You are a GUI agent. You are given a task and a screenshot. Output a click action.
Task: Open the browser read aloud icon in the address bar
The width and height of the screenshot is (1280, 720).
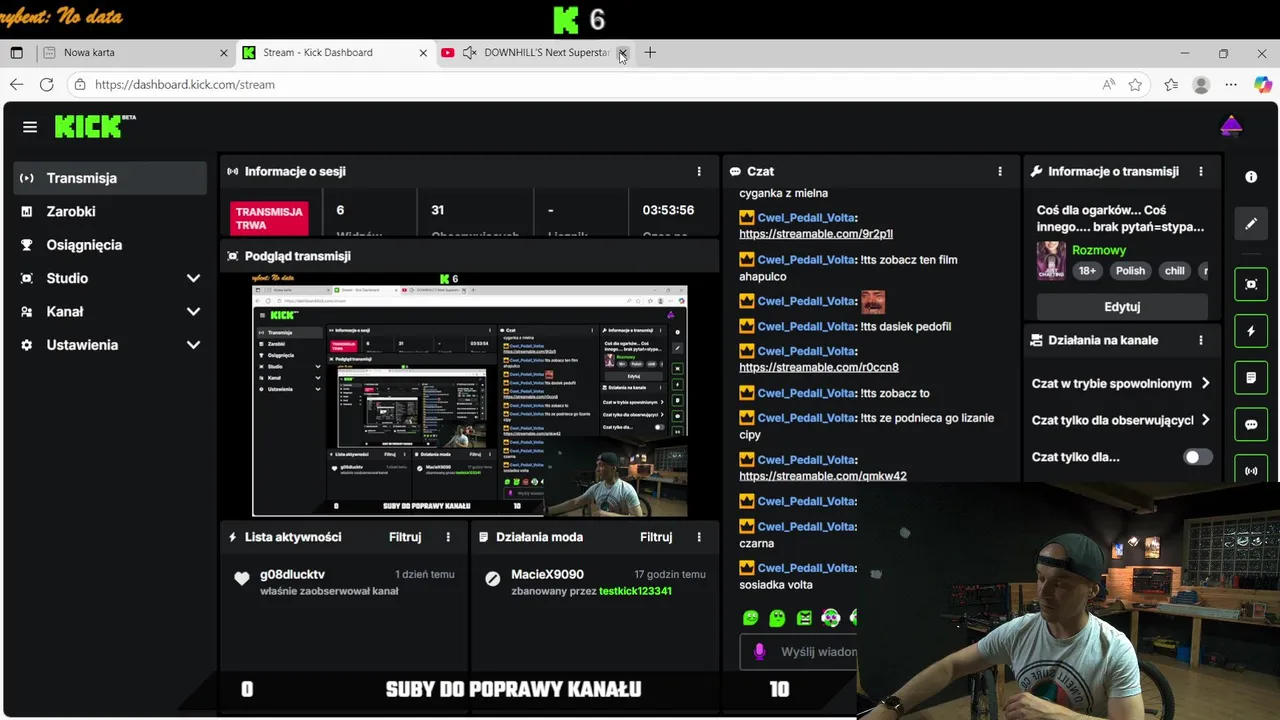coord(1108,85)
